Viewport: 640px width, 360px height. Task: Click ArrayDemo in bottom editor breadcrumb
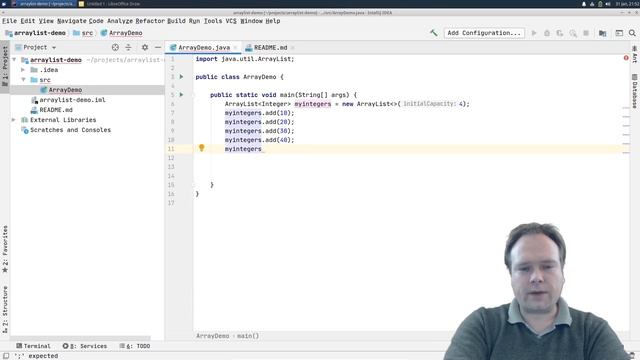click(x=213, y=336)
